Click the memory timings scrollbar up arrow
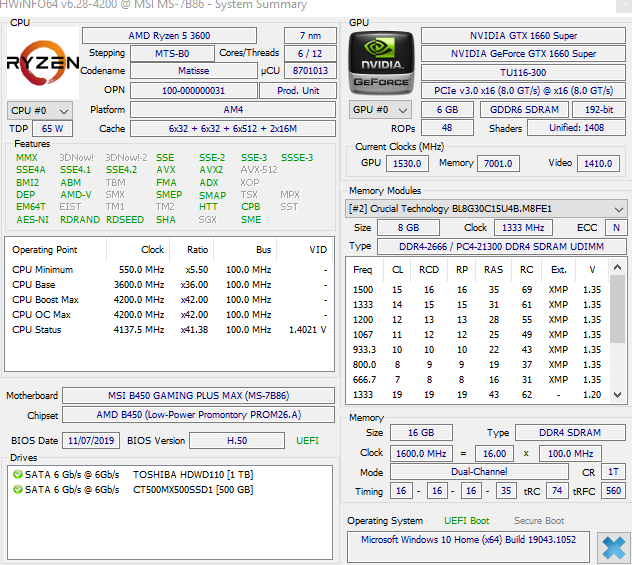This screenshot has height=565, width=632. pyautogui.click(x=617, y=267)
